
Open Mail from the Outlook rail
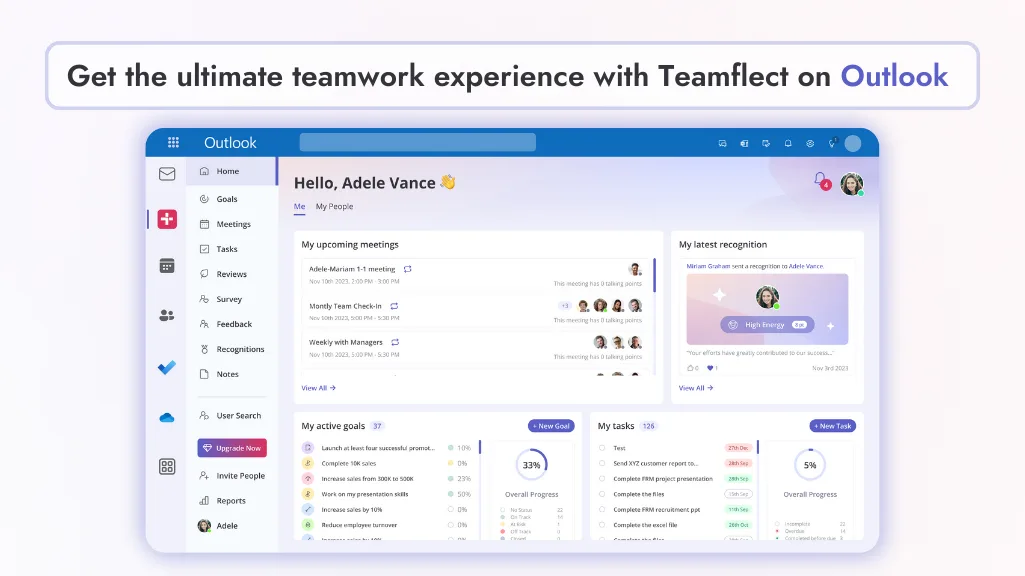[167, 174]
